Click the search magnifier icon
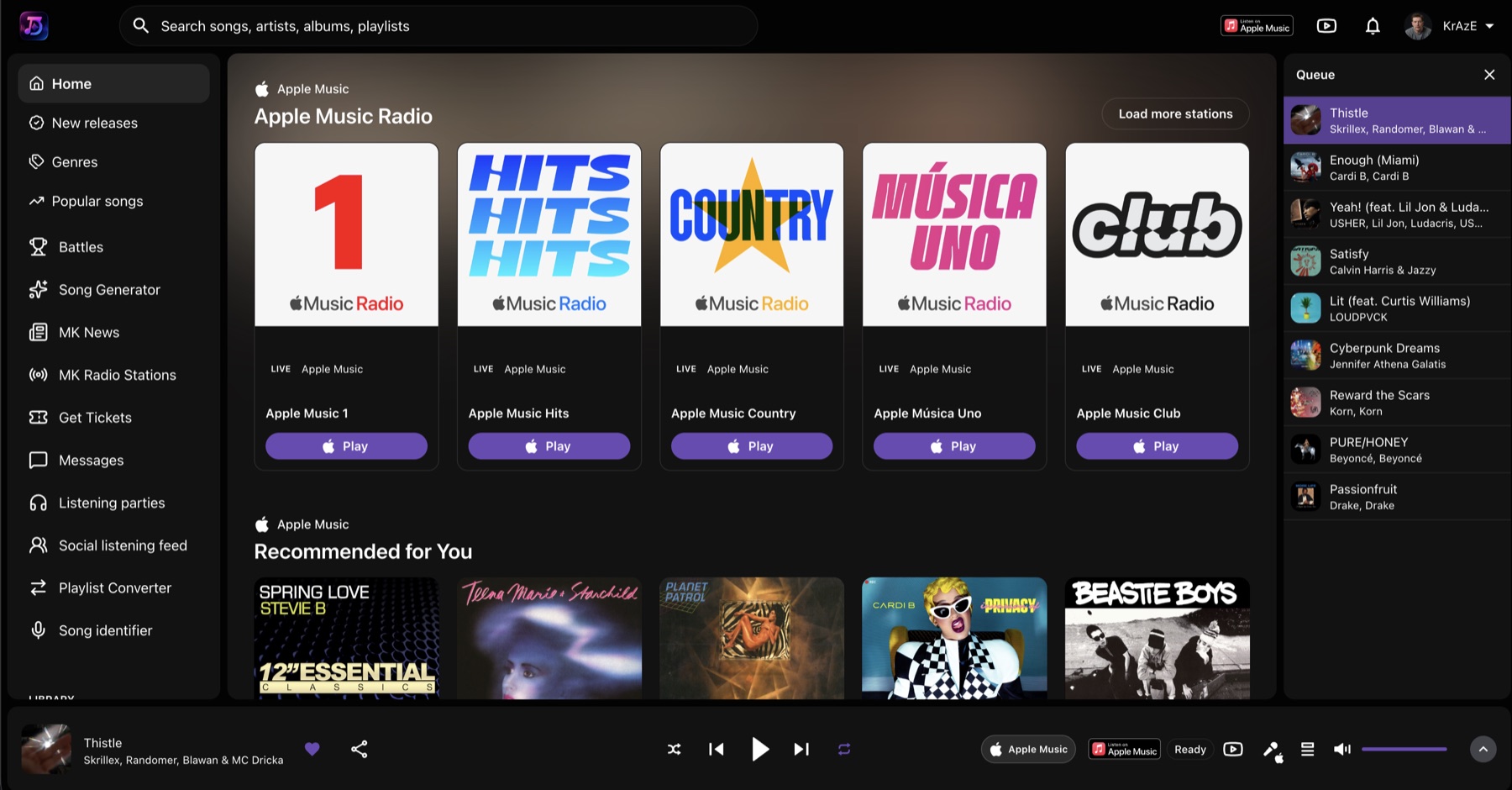Viewport: 1512px width, 790px height. 141,26
